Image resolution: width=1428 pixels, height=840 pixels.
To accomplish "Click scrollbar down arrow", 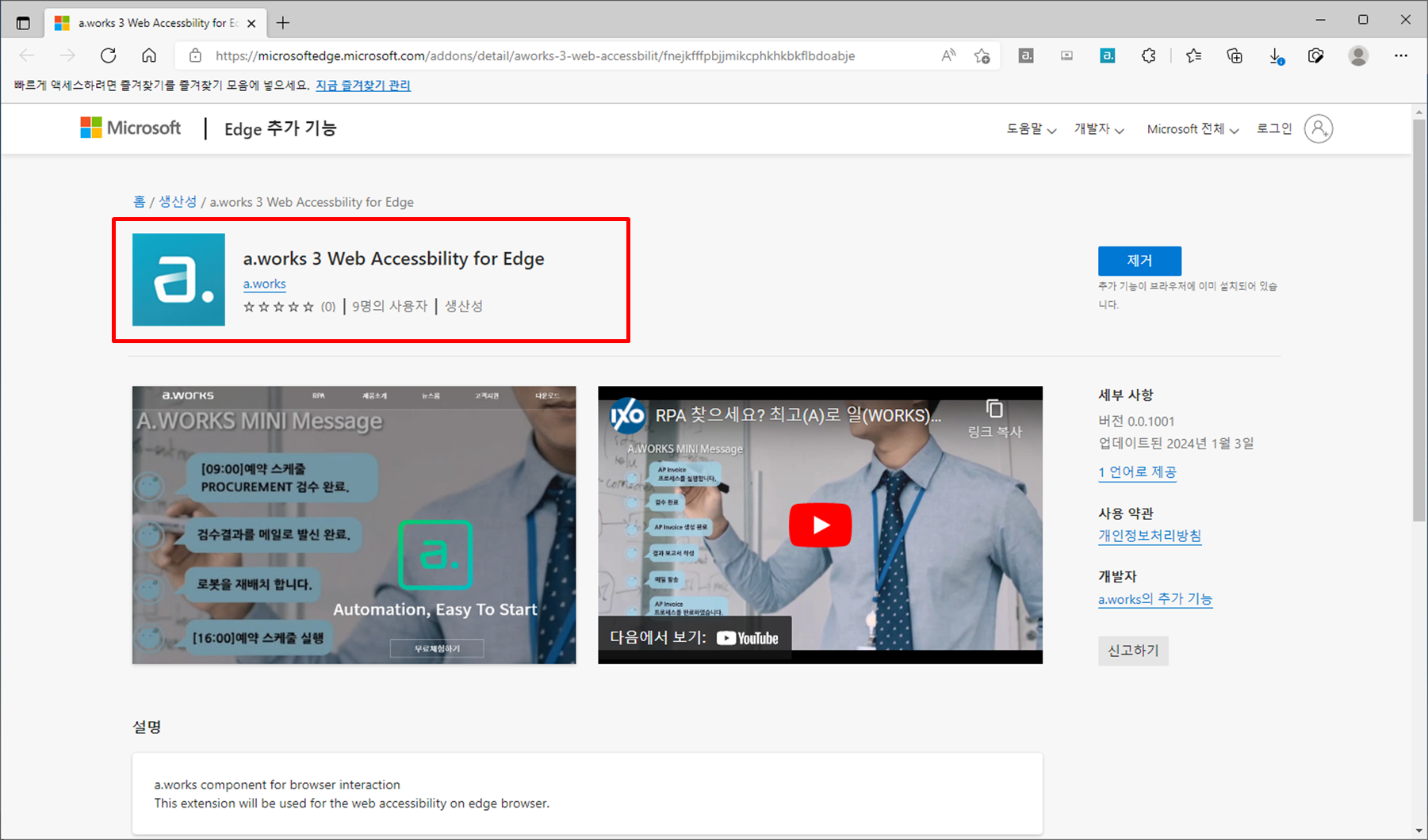I will (1419, 830).
